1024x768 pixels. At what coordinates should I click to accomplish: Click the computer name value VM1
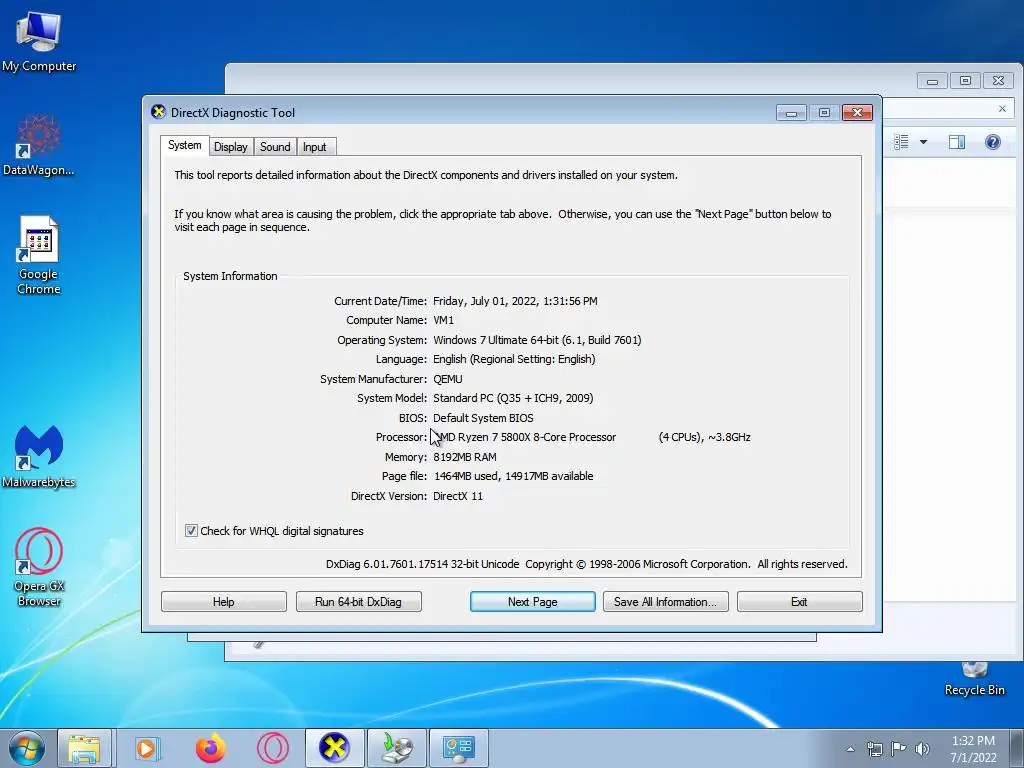(443, 320)
